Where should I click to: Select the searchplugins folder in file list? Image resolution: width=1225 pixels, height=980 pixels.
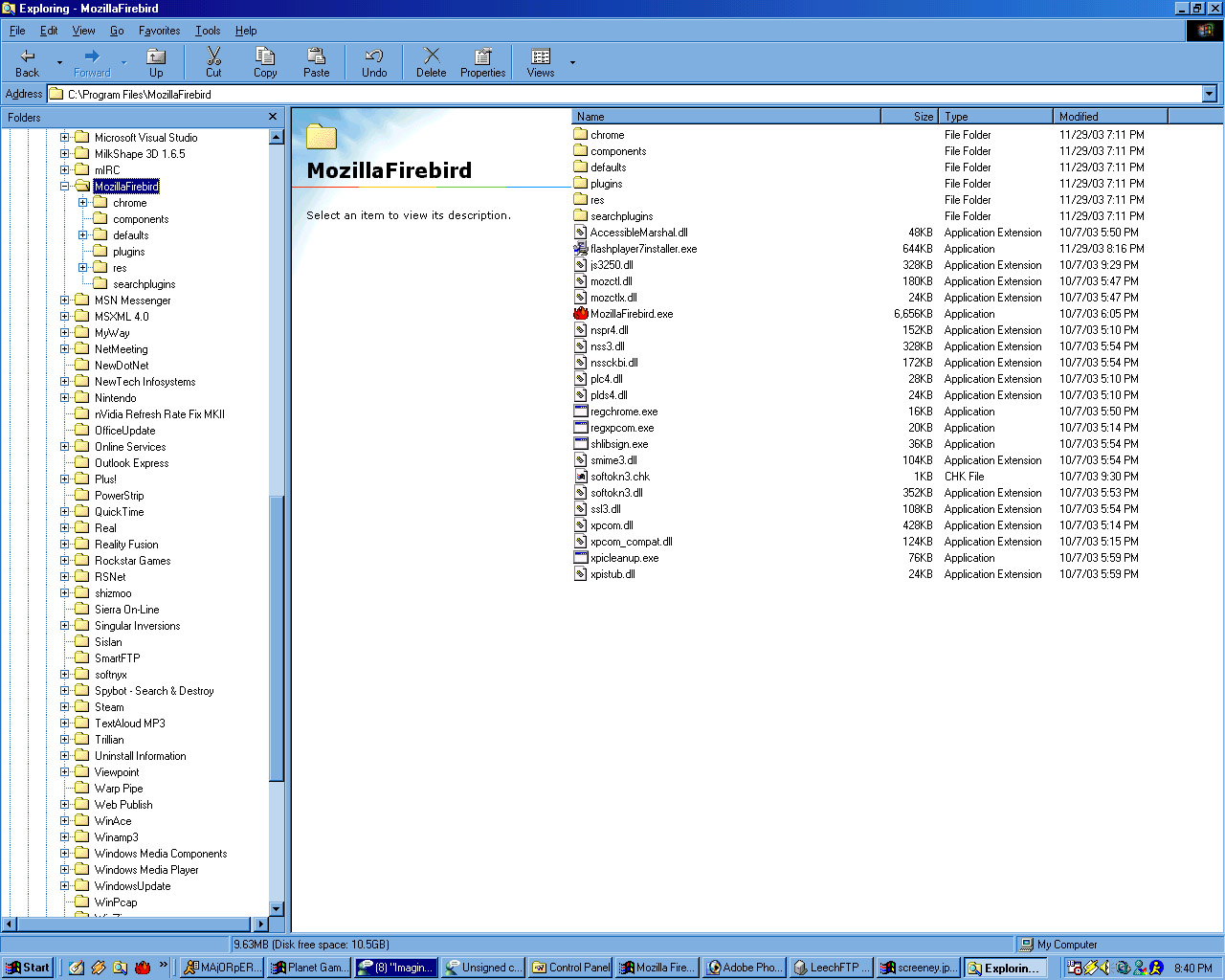point(612,216)
